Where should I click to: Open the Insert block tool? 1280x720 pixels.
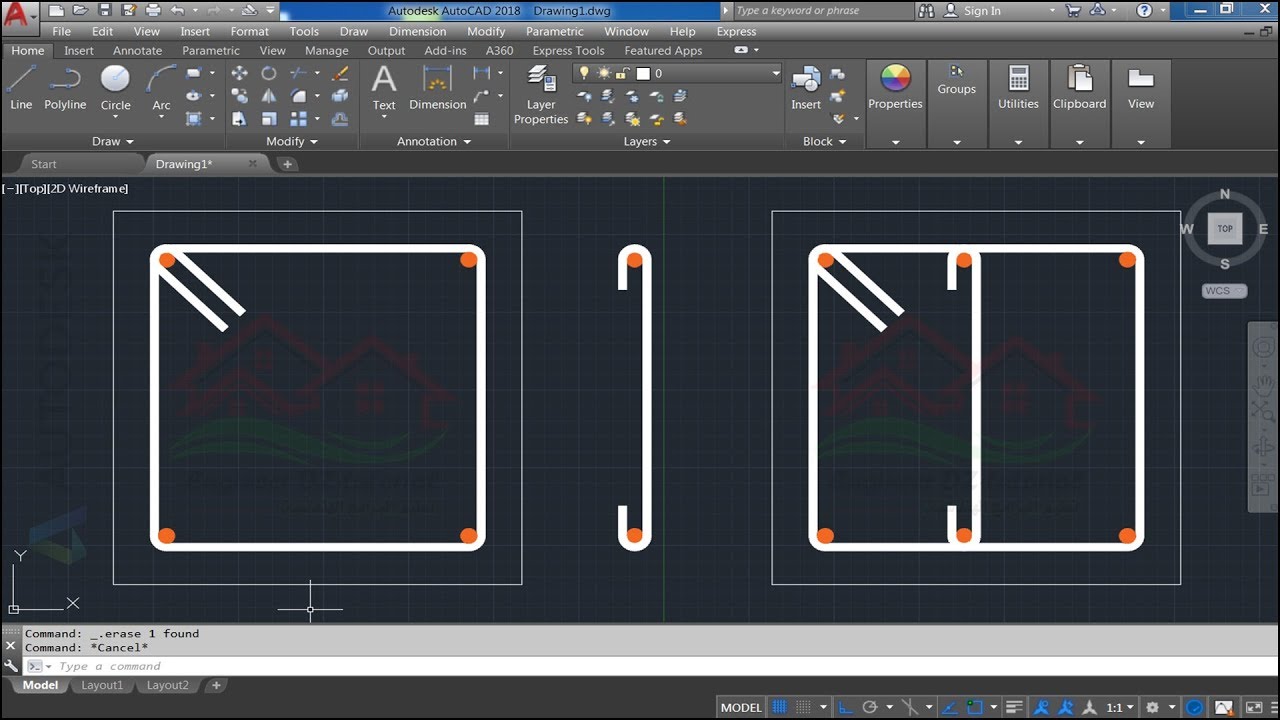coord(806,87)
